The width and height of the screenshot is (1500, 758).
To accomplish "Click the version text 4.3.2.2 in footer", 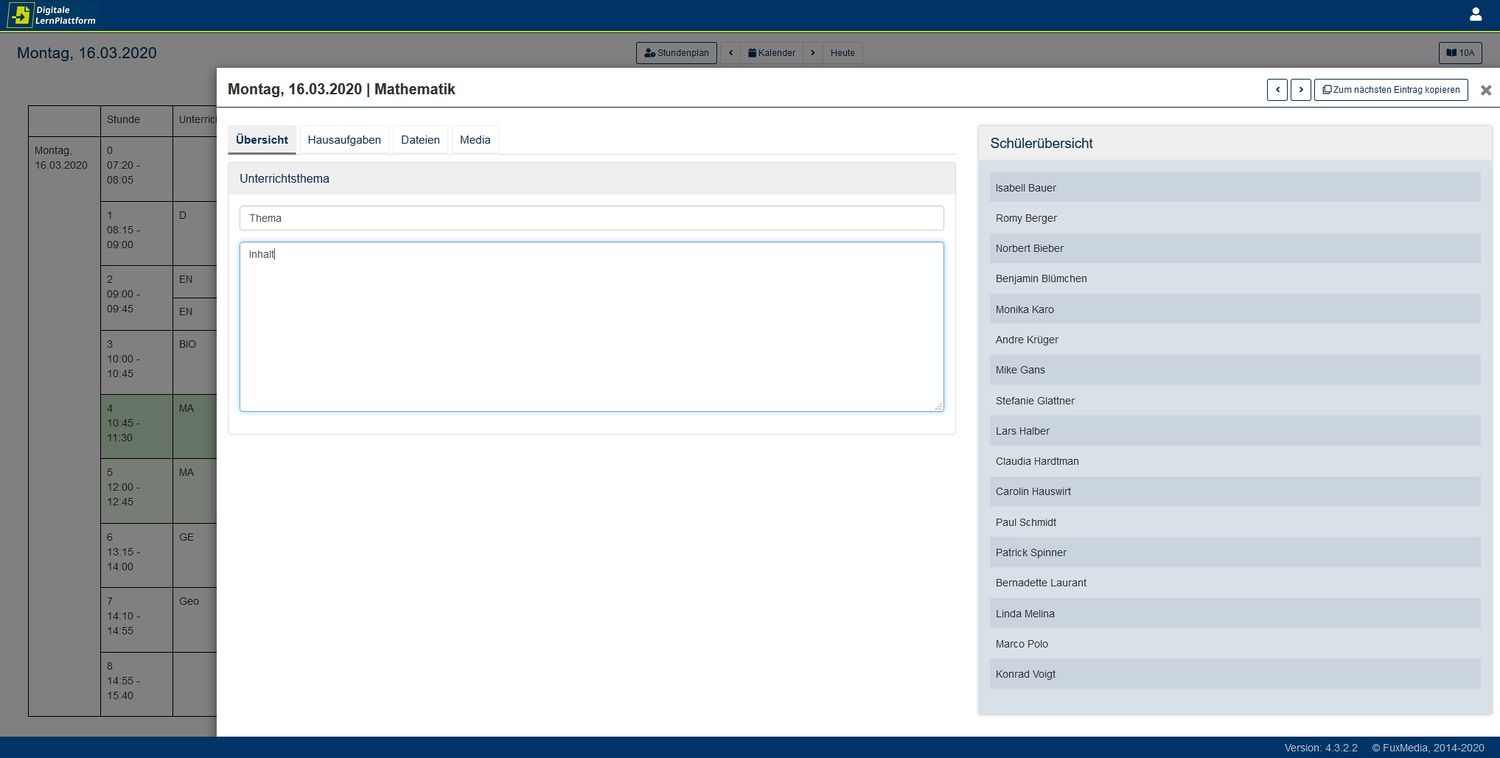I will [1321, 748].
